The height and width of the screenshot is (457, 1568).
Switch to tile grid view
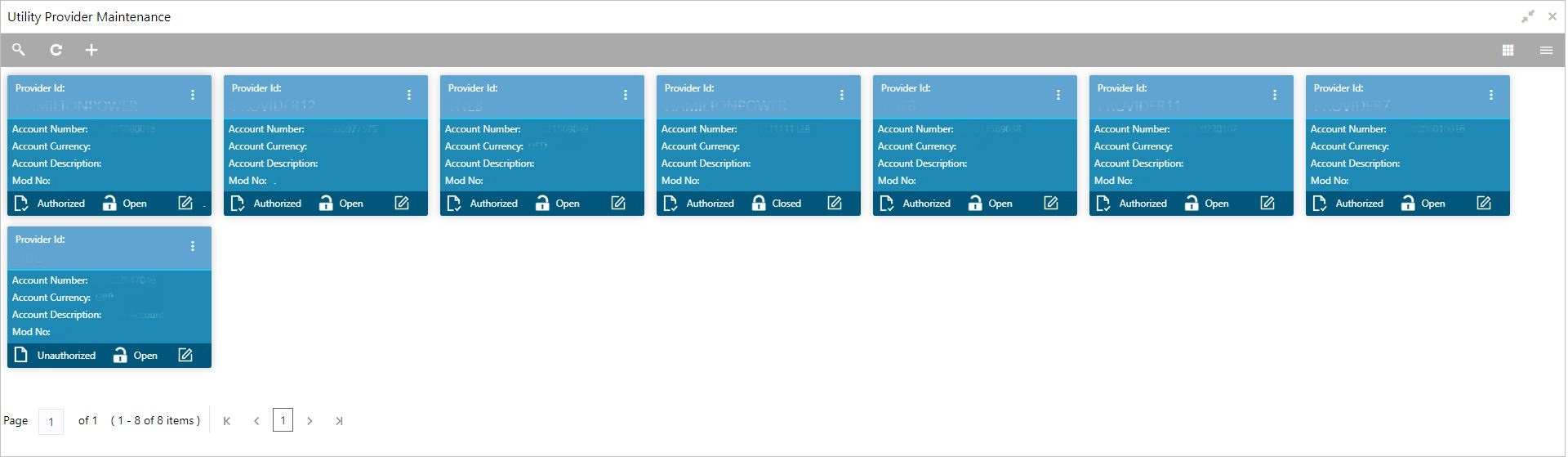coord(1508,50)
